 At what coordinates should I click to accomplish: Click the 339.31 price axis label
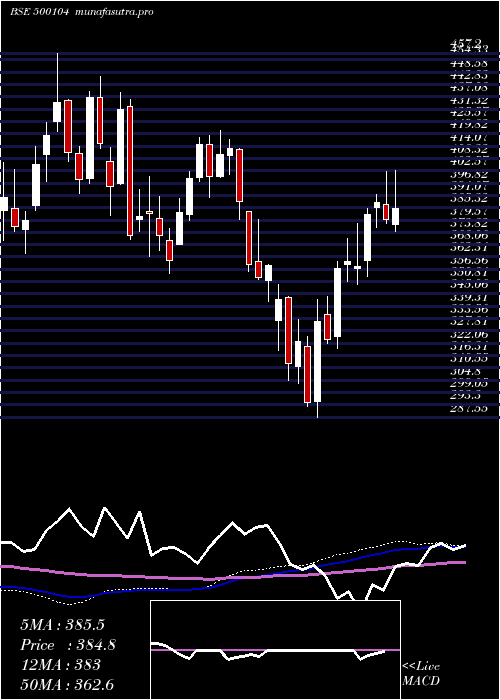point(469,297)
